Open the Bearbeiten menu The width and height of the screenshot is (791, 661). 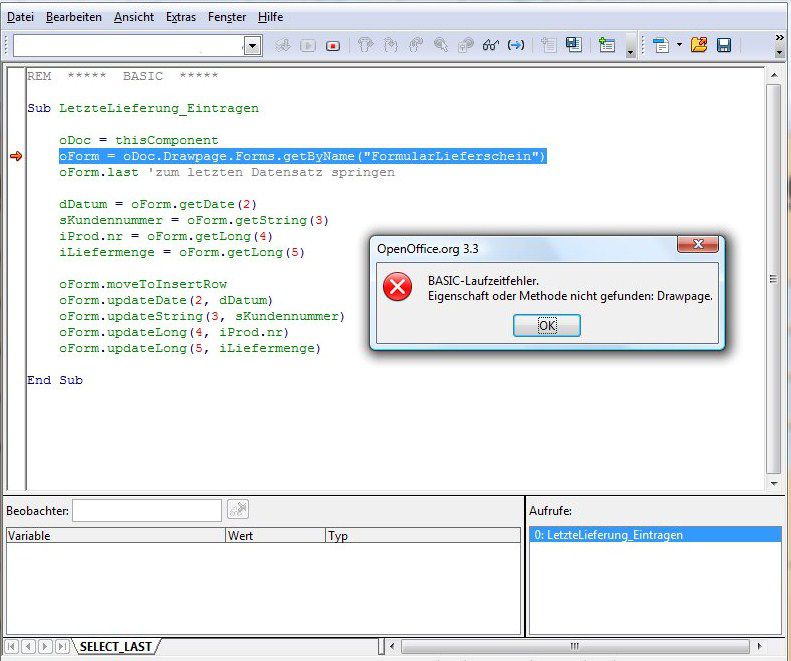point(74,17)
